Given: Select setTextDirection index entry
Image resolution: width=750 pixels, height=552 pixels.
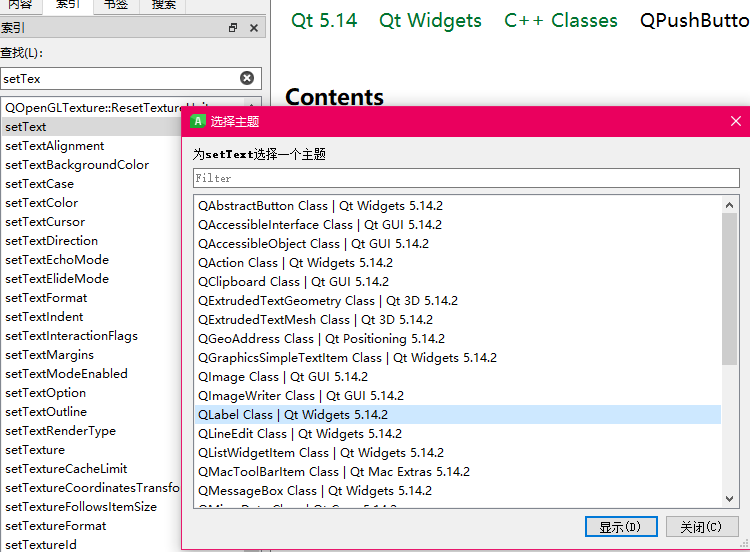Looking at the screenshot, I should (91, 241).
